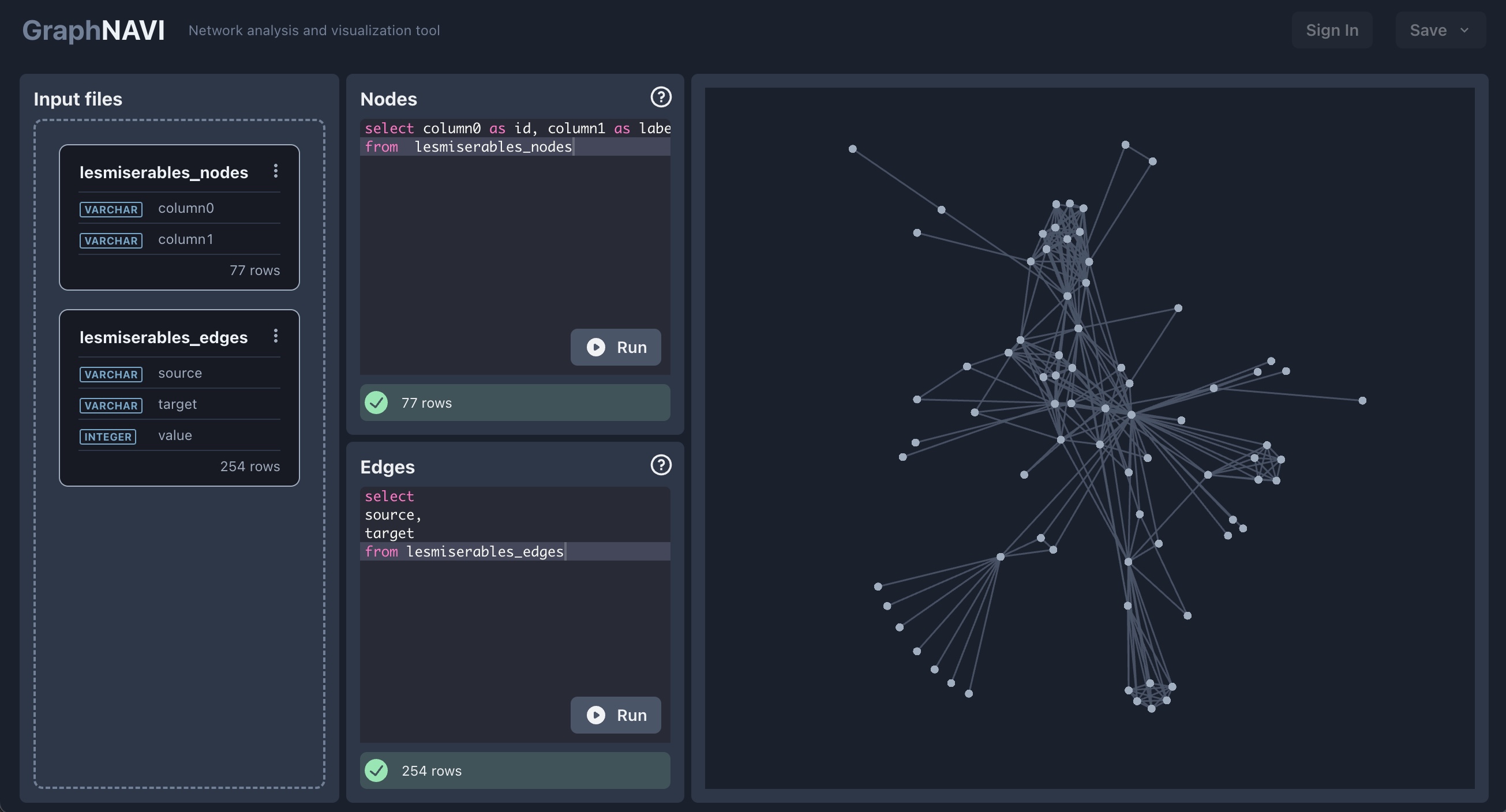Select the VARCHAR badge next to column0
The width and height of the screenshot is (1506, 812).
pos(110,209)
